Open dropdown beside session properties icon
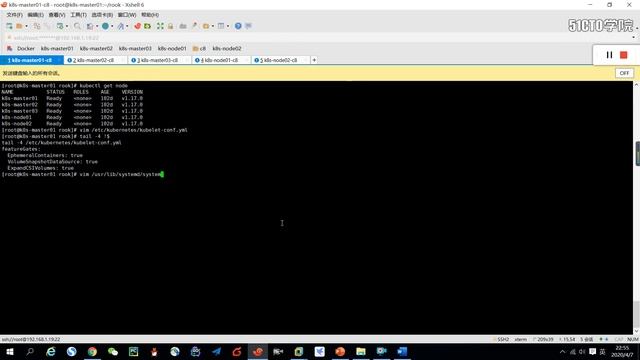Screen dimensions: 640x360 pyautogui.click(x=97, y=27)
